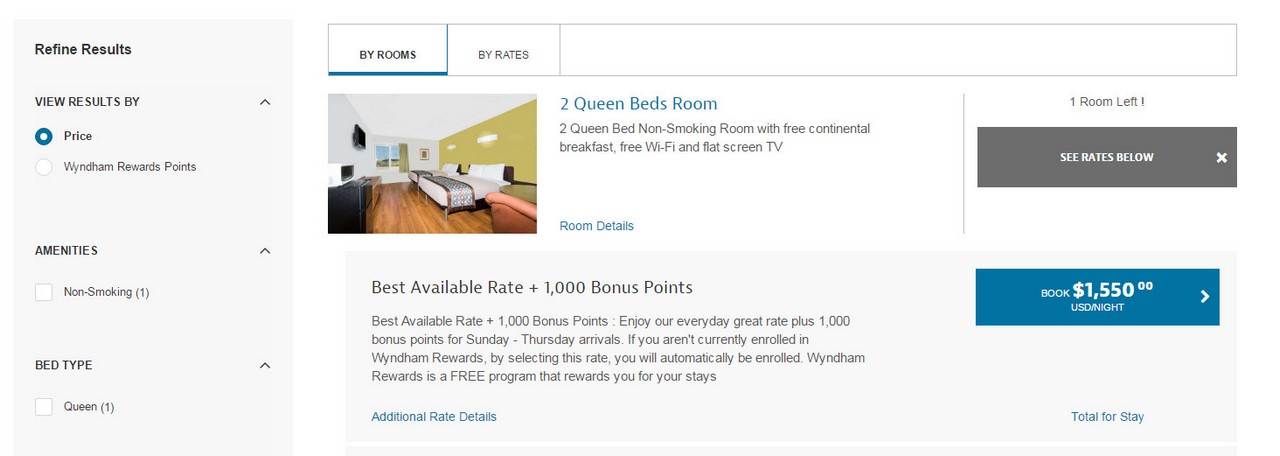The image size is (1280, 456).
Task: Open Additional Rate Details link
Action: [433, 417]
